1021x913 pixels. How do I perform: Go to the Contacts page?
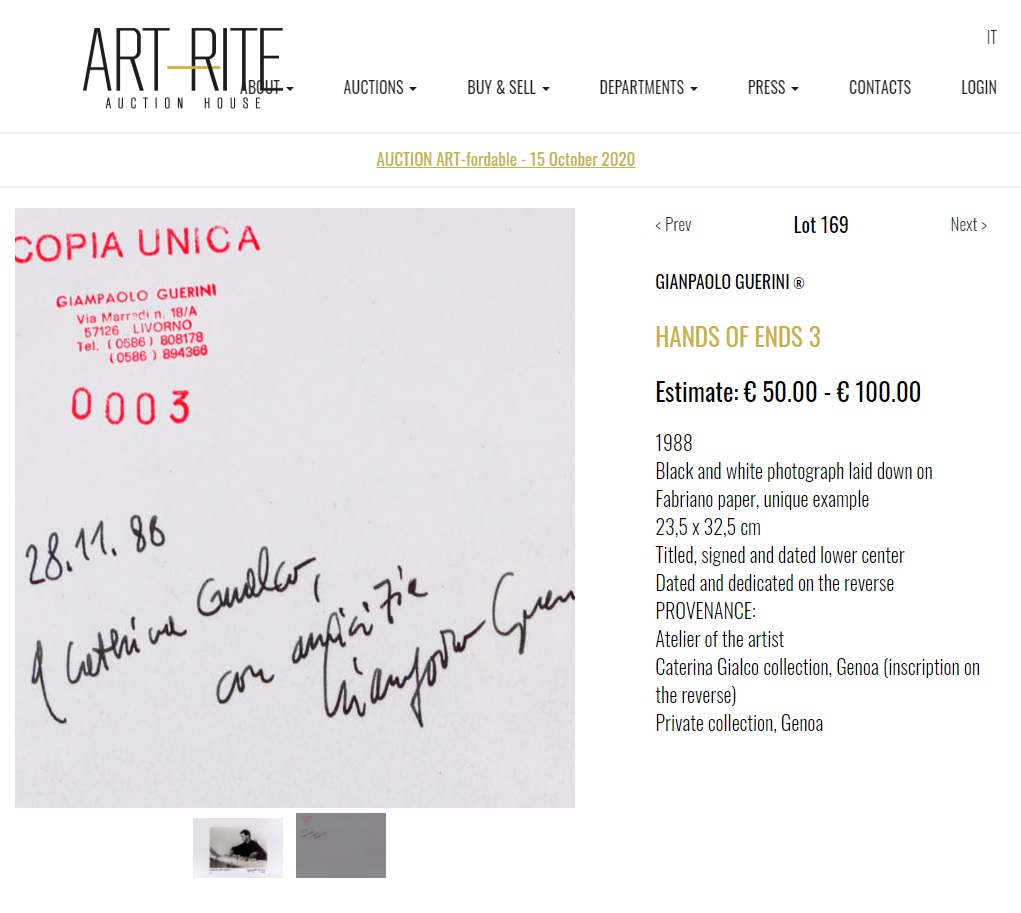880,87
